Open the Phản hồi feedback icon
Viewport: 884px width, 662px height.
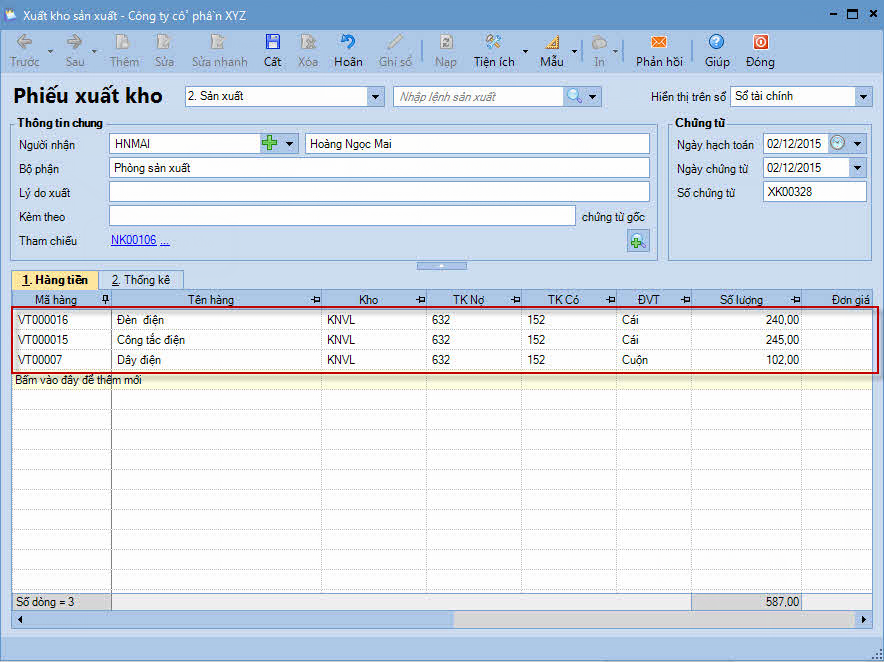[658, 42]
